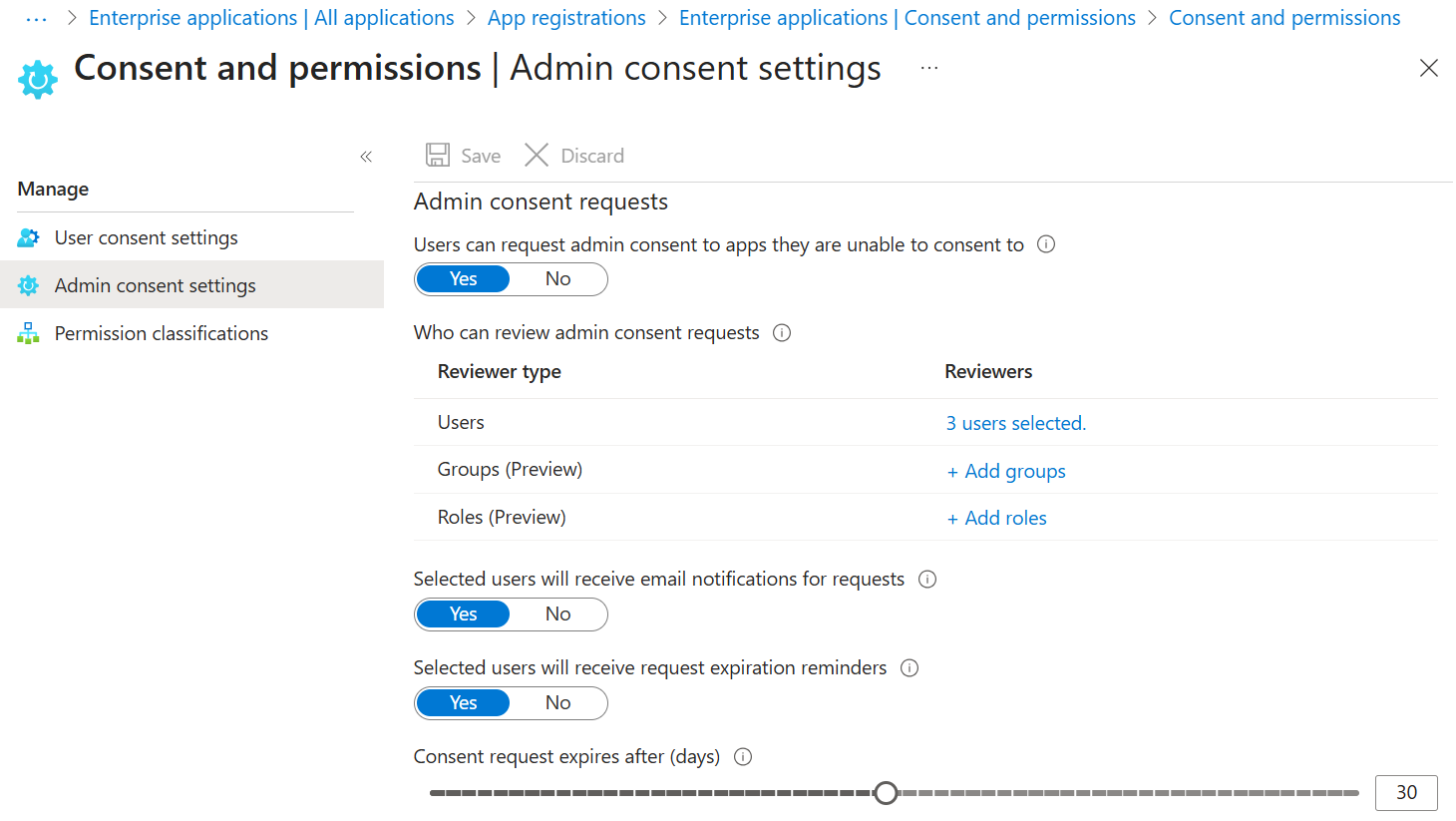The height and width of the screenshot is (821, 1456).
Task: Click the Discard X icon
Action: (537, 155)
